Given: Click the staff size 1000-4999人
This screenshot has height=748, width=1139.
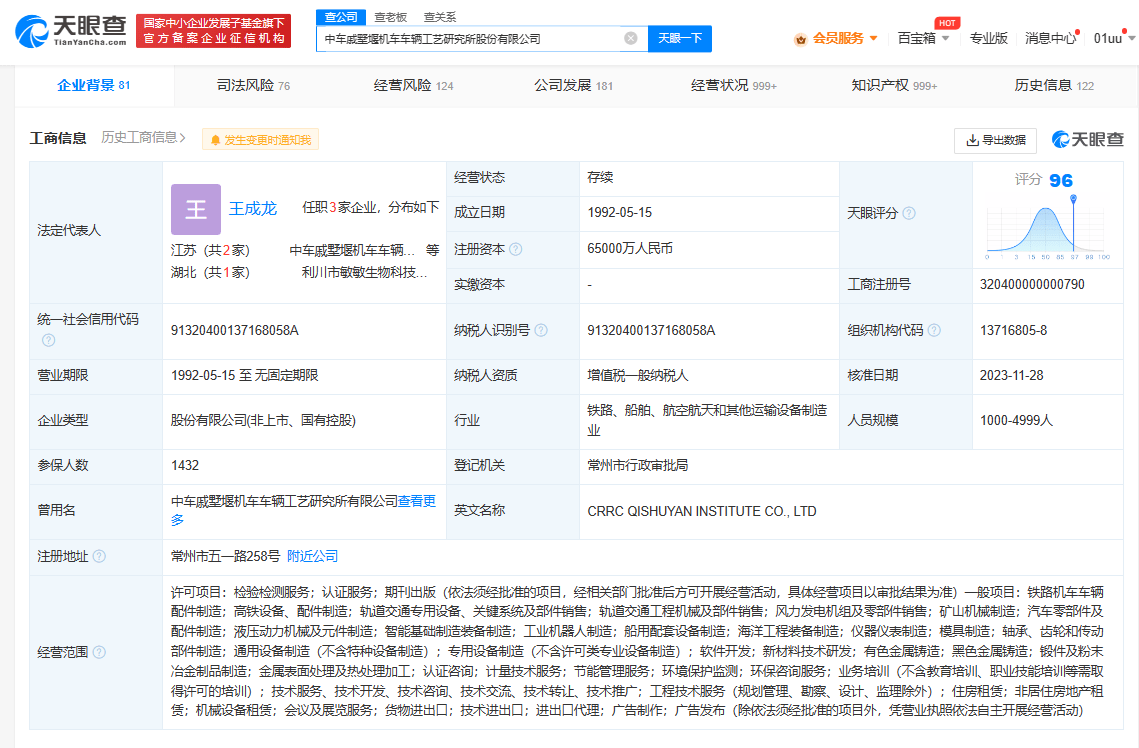Looking at the screenshot, I should 1016,420.
